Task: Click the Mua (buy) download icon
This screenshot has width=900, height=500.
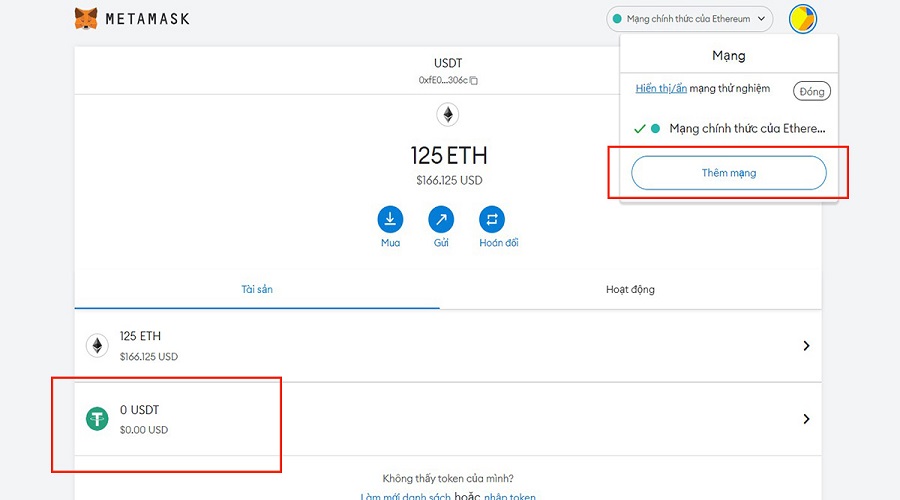Action: (390, 219)
